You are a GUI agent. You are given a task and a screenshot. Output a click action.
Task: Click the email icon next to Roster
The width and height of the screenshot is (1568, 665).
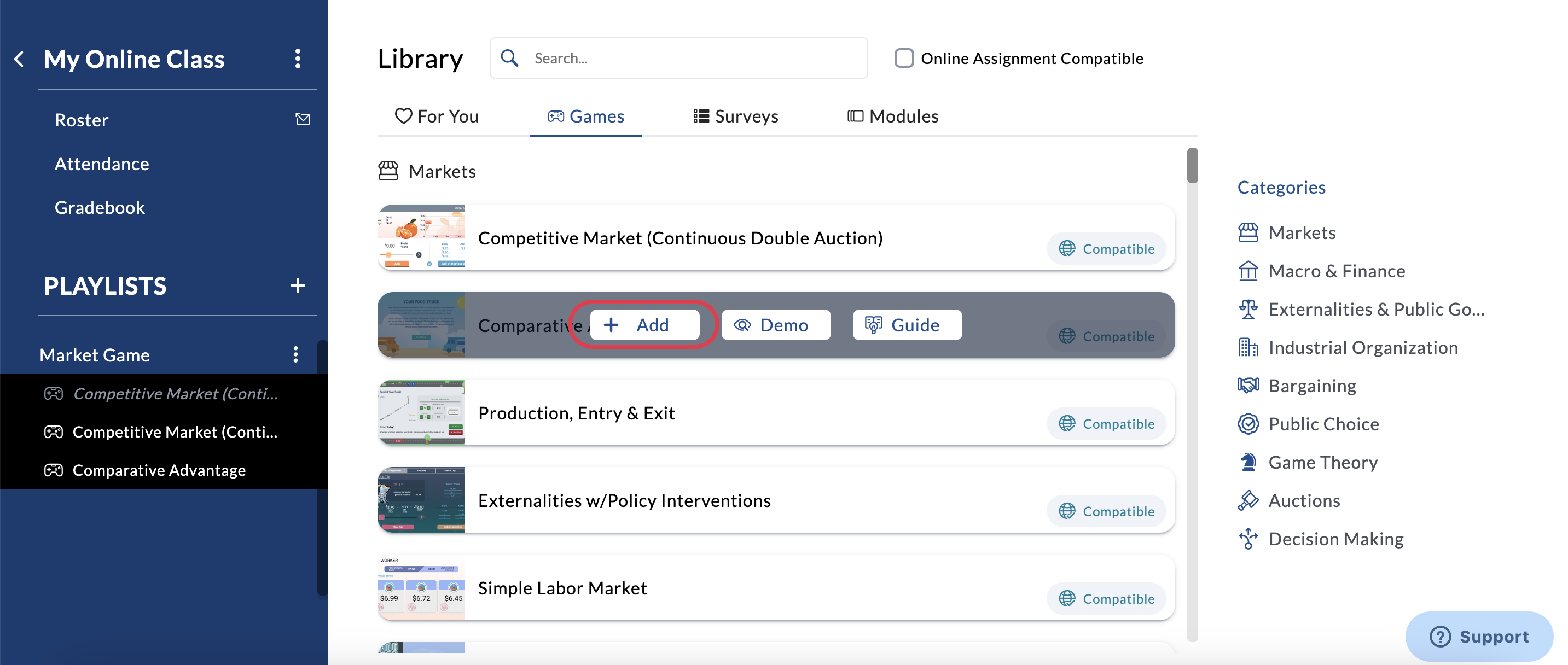303,119
